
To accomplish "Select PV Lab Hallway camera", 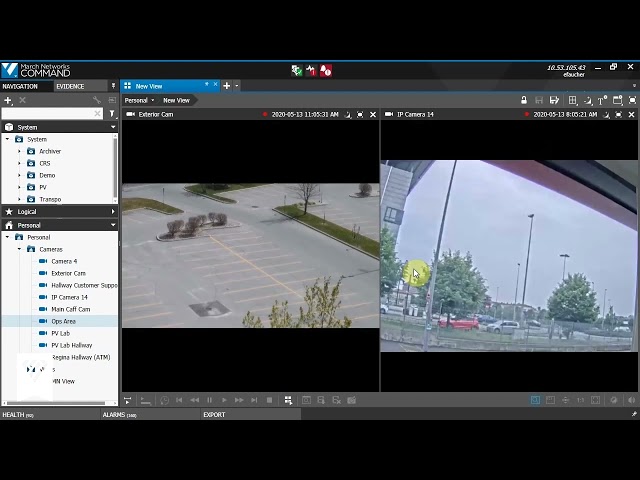I will [71, 345].
